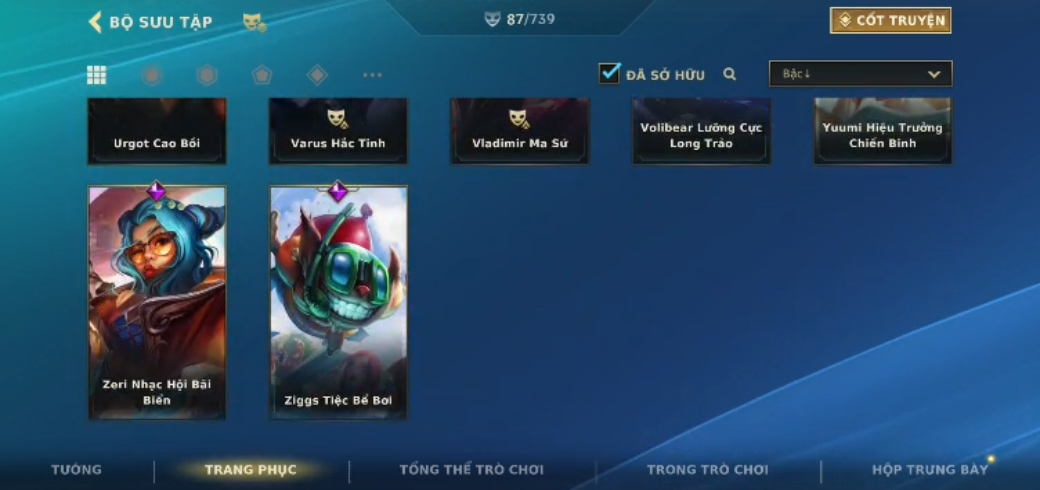1040x490 pixels.
Task: Uncheck the Đã Sở Hữu checkbox
Action: point(609,73)
